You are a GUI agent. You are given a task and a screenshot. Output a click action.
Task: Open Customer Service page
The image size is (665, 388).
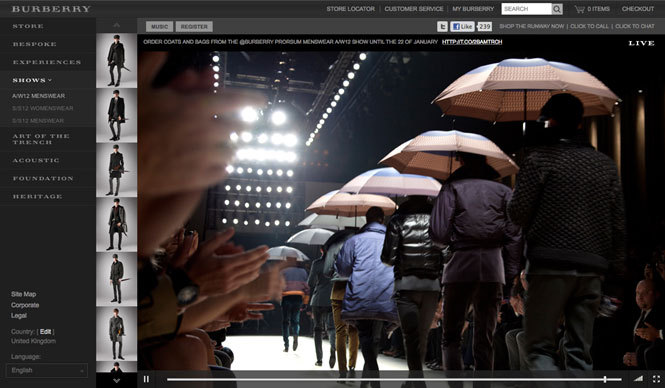coord(414,9)
